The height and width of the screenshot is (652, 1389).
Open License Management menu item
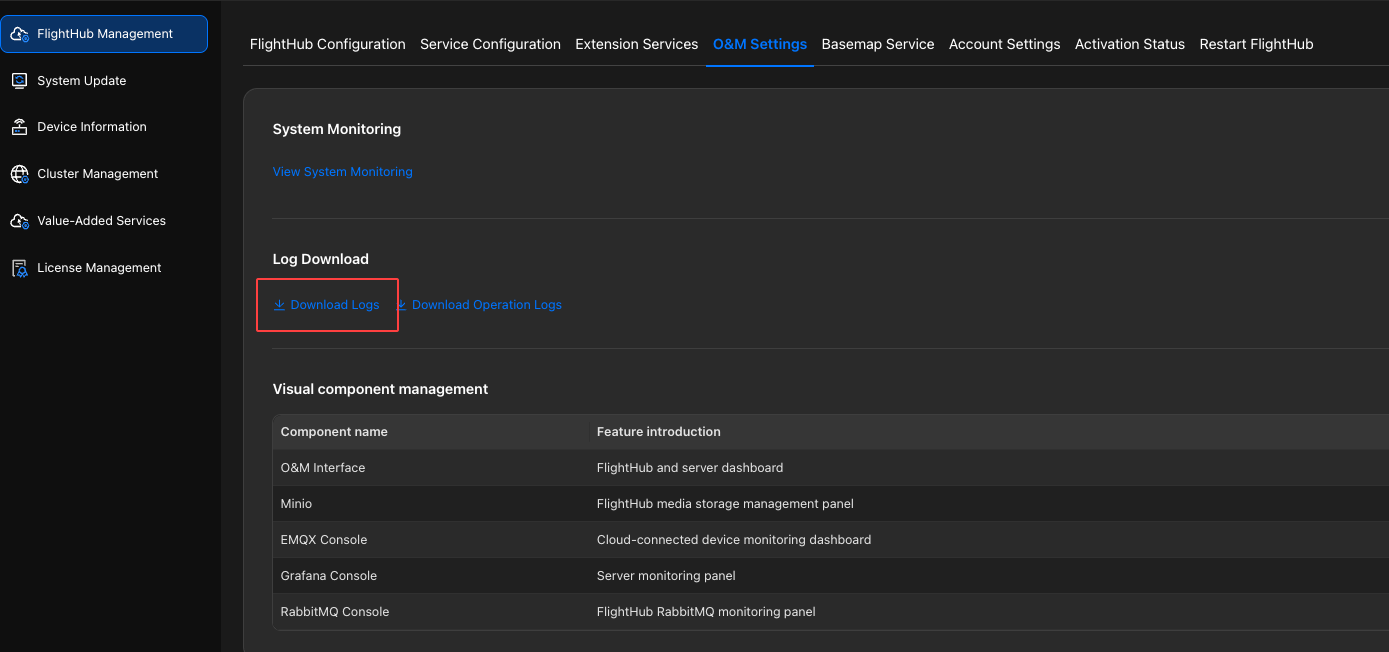point(99,268)
